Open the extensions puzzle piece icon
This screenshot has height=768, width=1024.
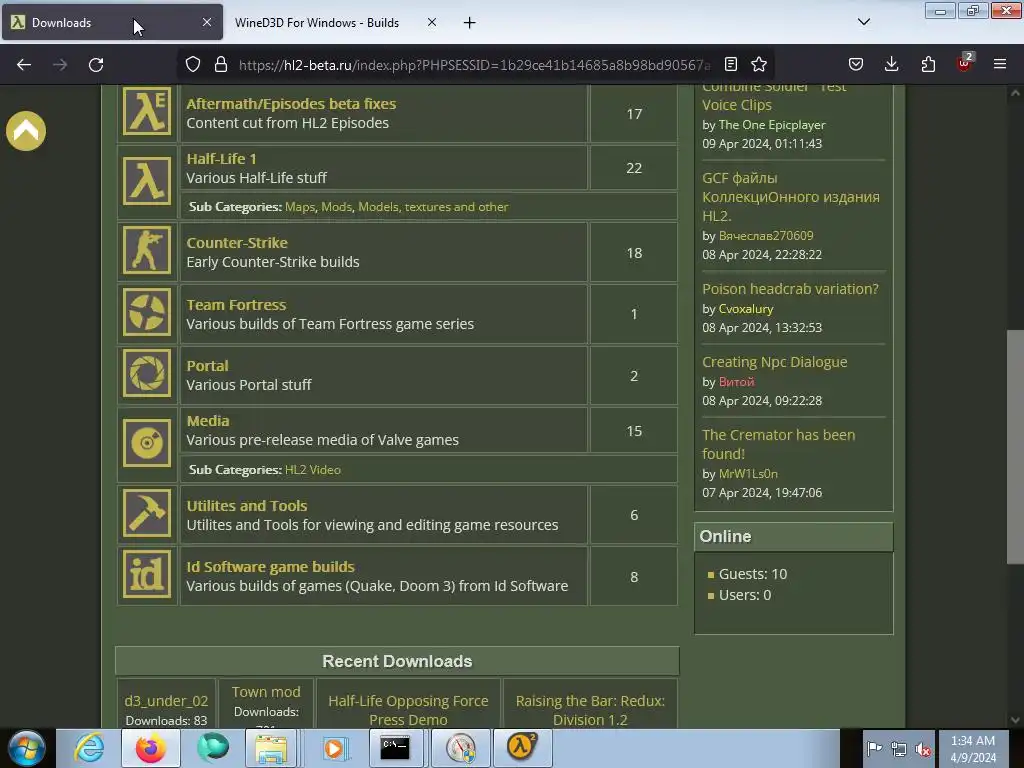point(928,64)
